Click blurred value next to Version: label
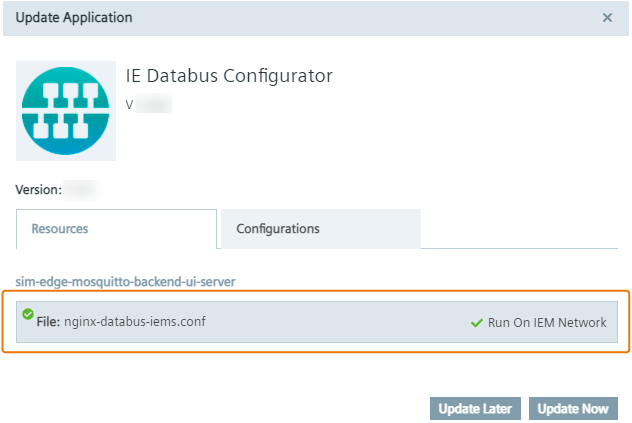Screen dimensions: 632x423 coord(82,189)
